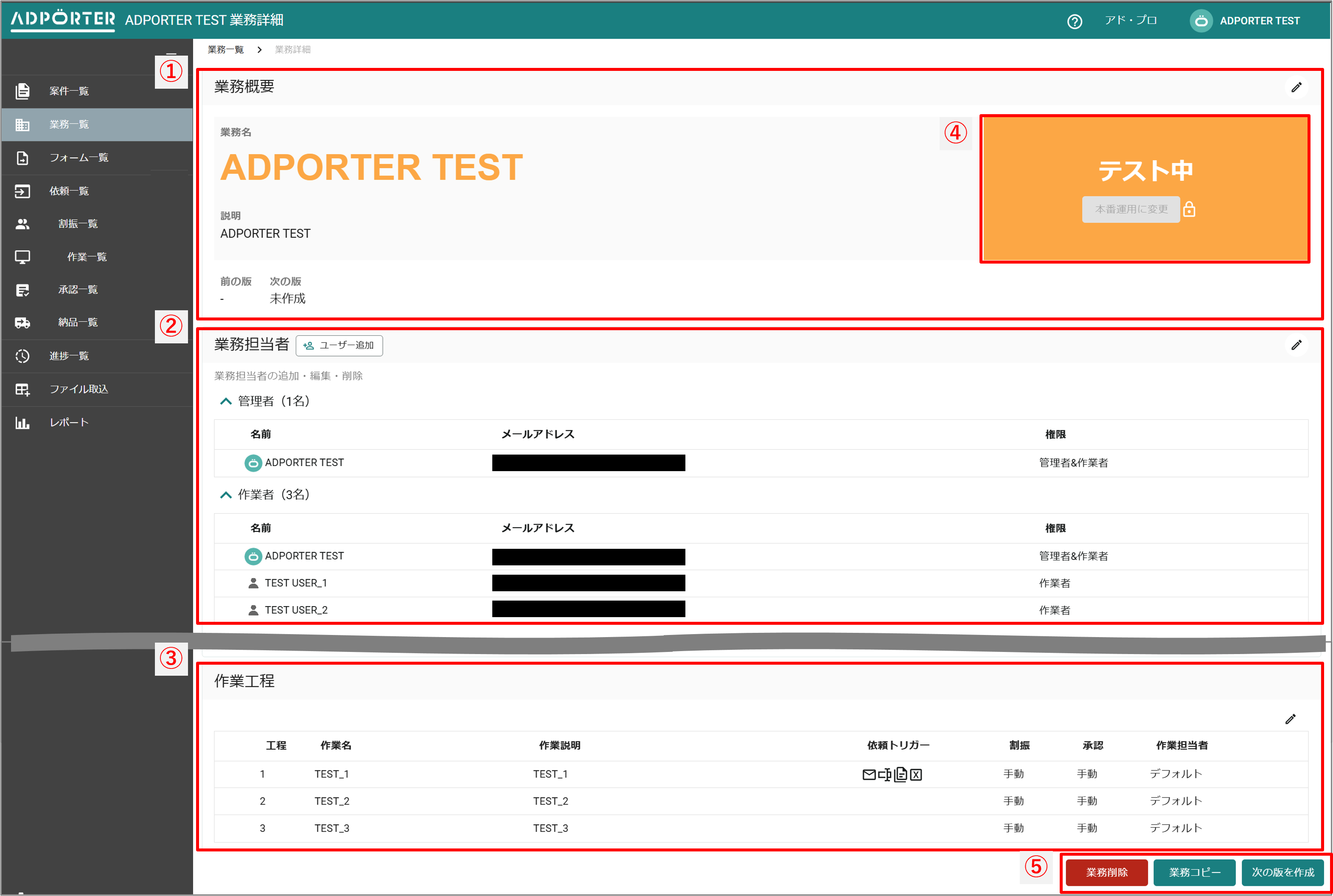The height and width of the screenshot is (896, 1333).
Task: Edit 業務概要 with the pencil icon
Action: (x=1297, y=87)
